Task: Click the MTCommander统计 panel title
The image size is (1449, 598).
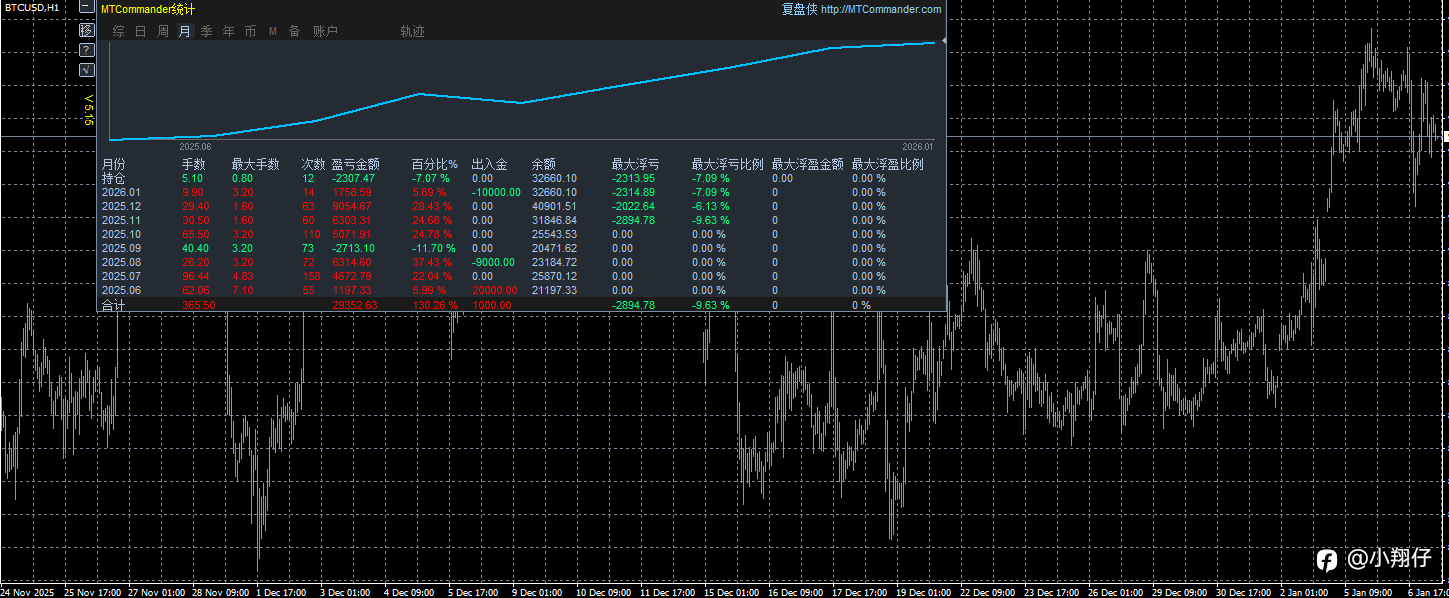Action: [x=148, y=9]
